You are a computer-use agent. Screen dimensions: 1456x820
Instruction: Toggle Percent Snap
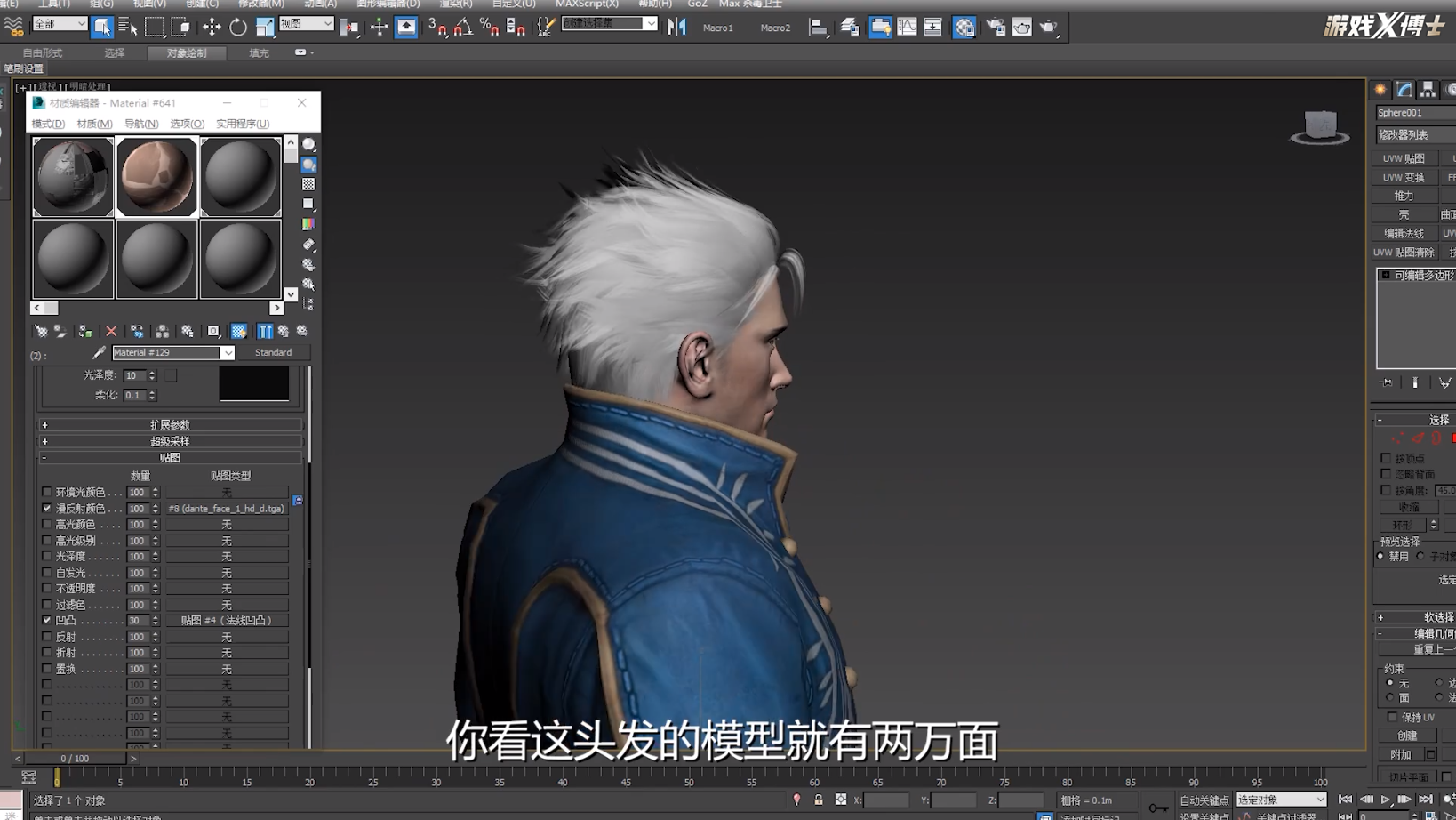pos(489,27)
